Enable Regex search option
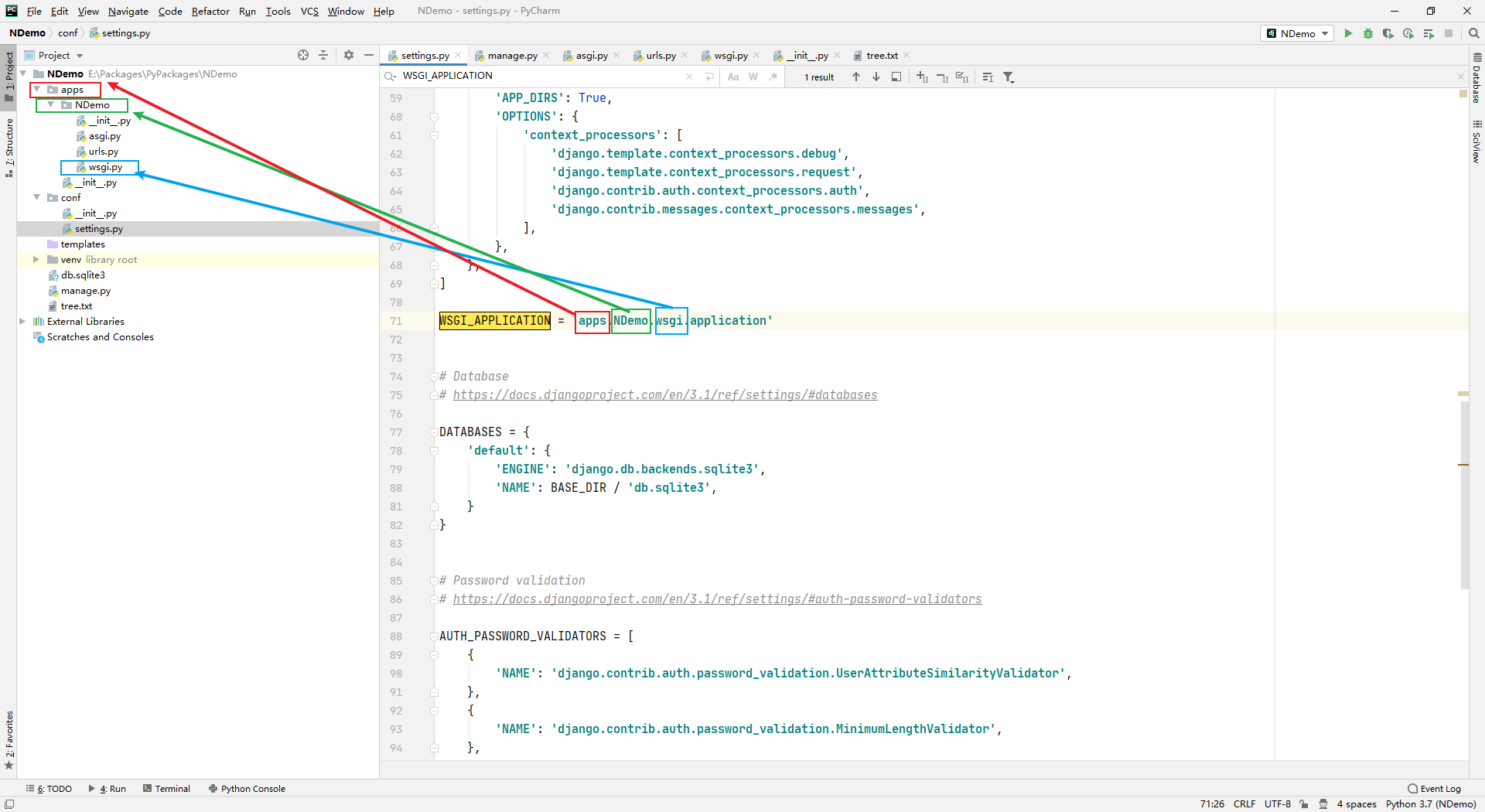 (773, 77)
